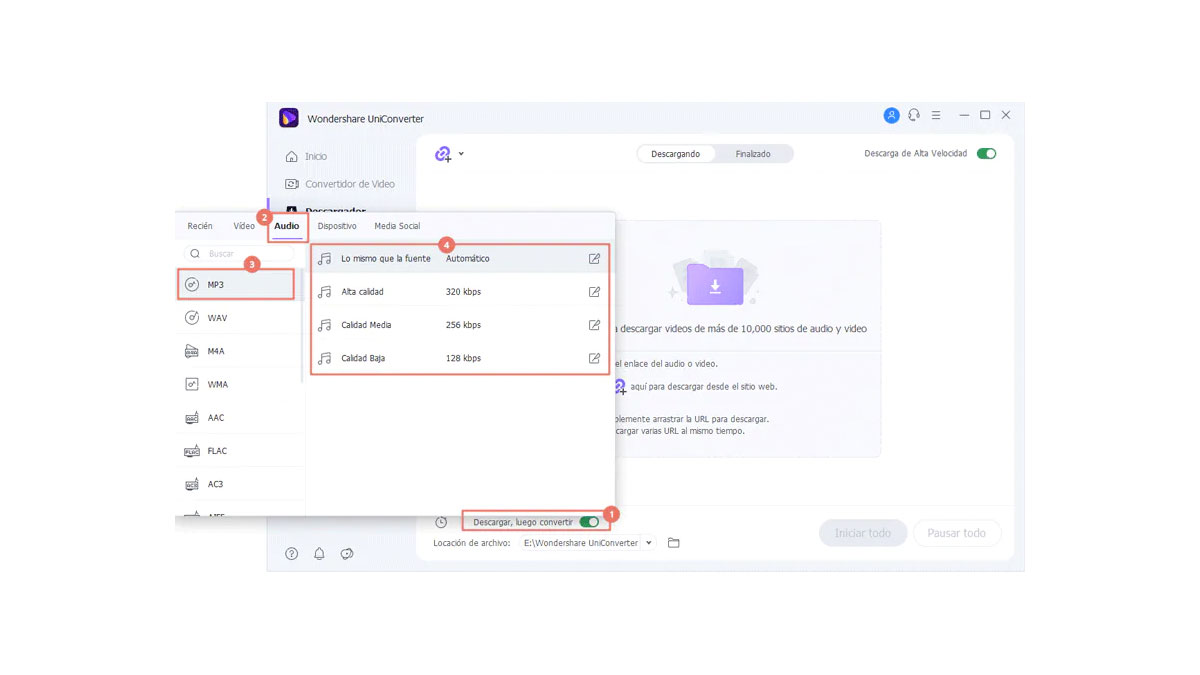
Task: Open the user account profile icon
Action: click(x=891, y=116)
